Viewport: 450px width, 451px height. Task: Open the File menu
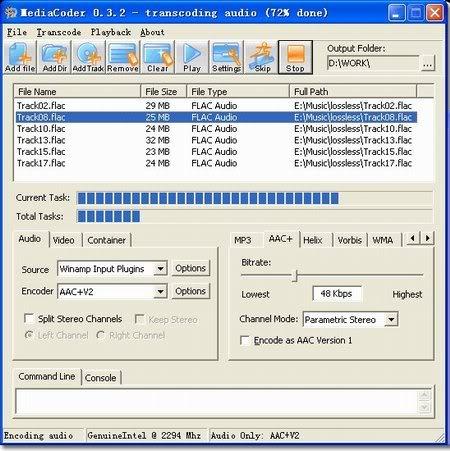click(x=17, y=32)
